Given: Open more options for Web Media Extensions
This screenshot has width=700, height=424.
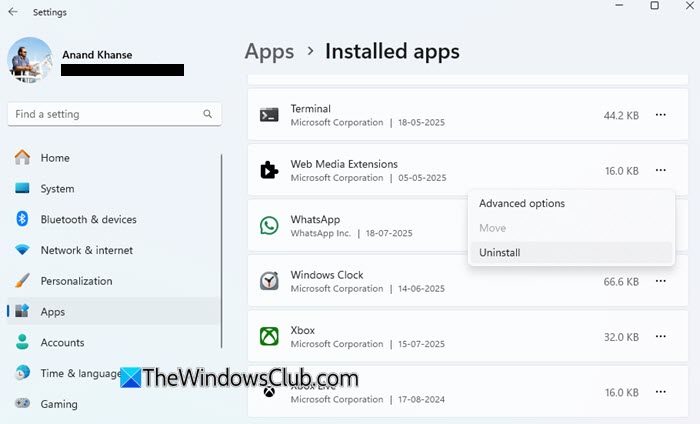Looking at the screenshot, I should coord(661,170).
